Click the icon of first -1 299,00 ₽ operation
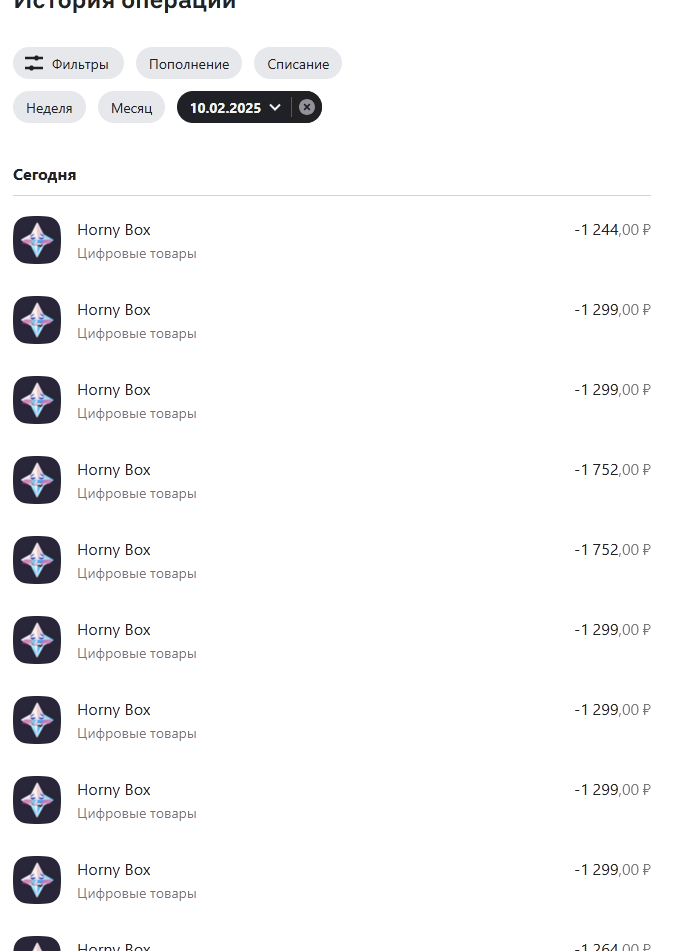685x951 pixels. click(37, 320)
